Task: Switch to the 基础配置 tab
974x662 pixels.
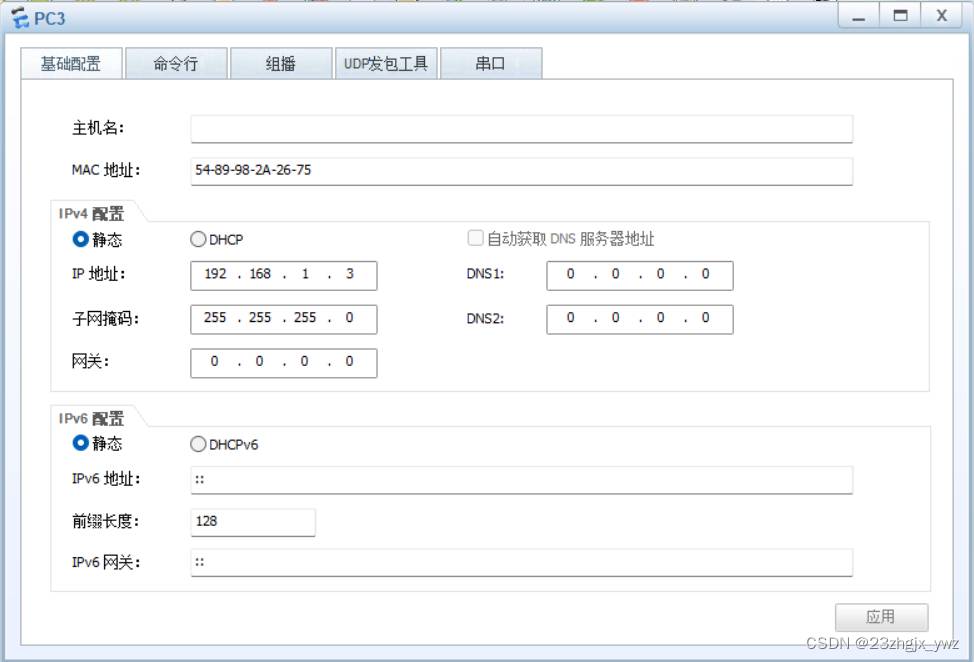Action: coord(71,63)
